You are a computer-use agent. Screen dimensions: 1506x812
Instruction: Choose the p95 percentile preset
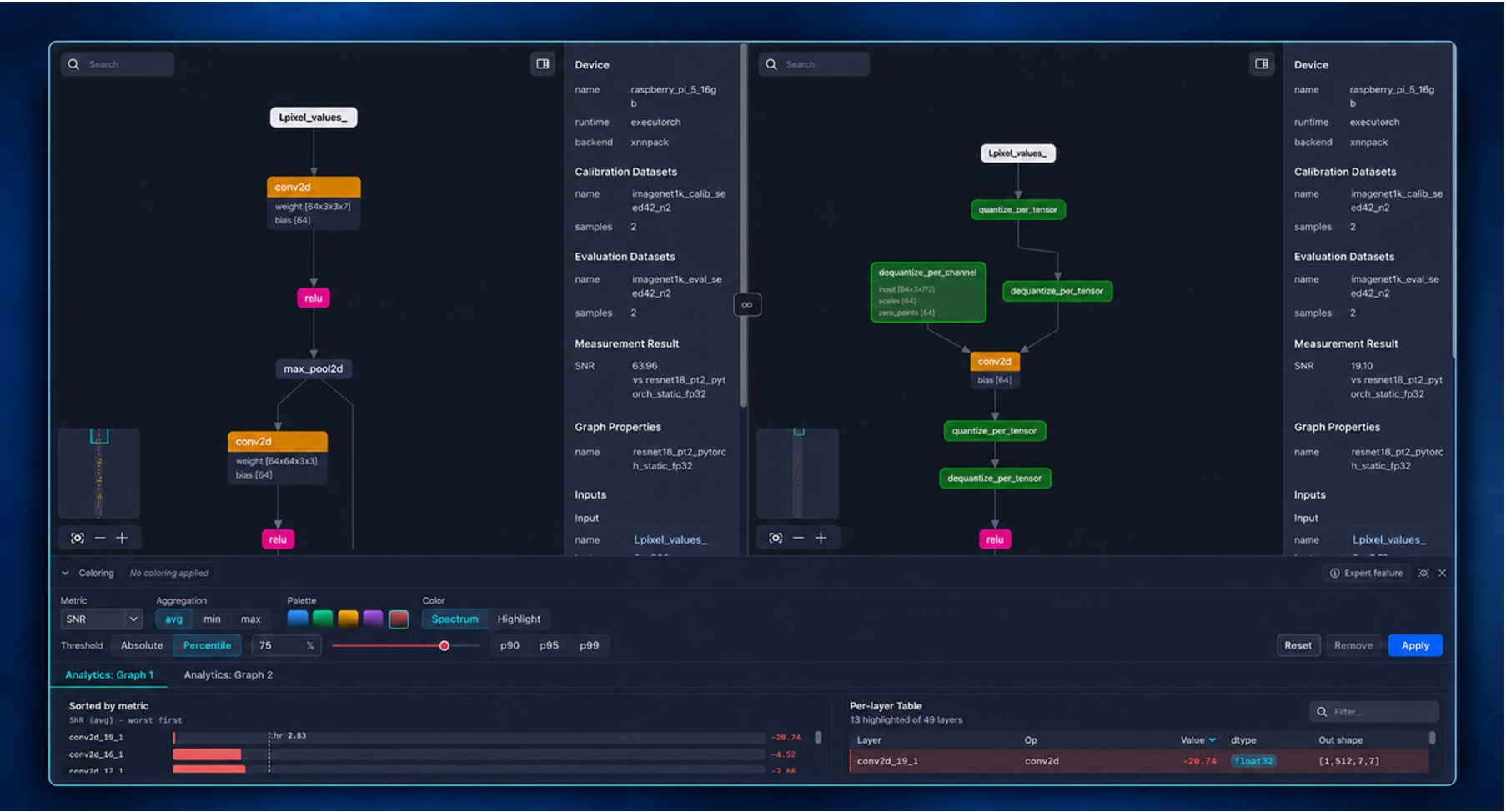pos(549,646)
